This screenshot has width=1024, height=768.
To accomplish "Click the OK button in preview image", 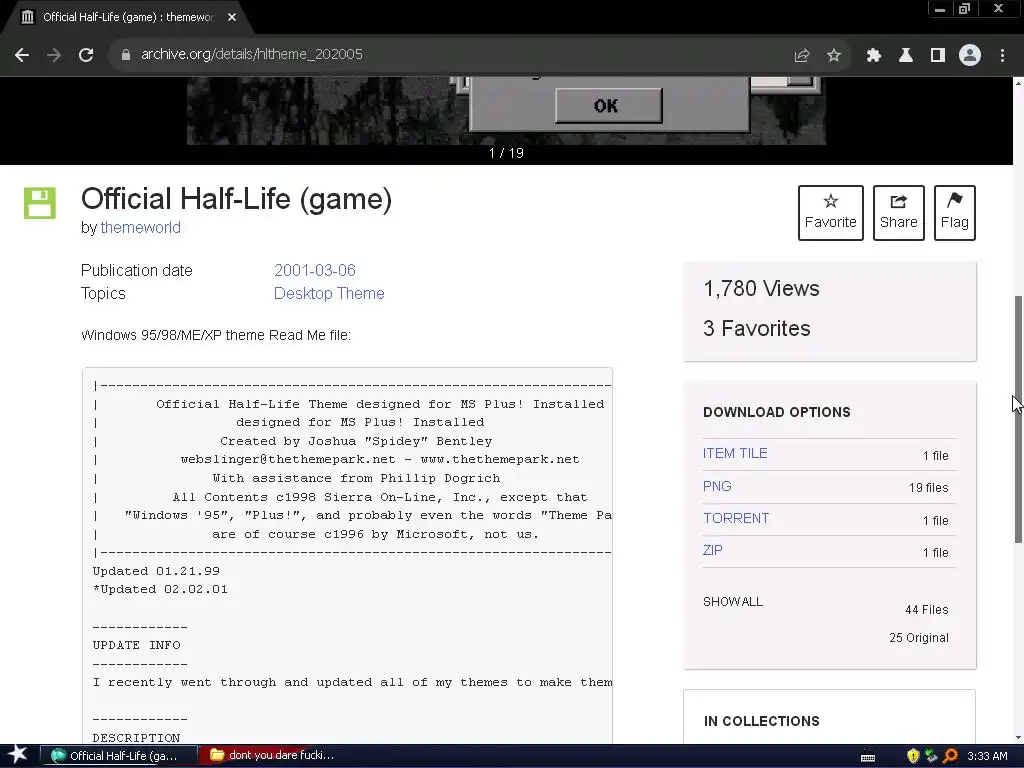I will 608,106.
